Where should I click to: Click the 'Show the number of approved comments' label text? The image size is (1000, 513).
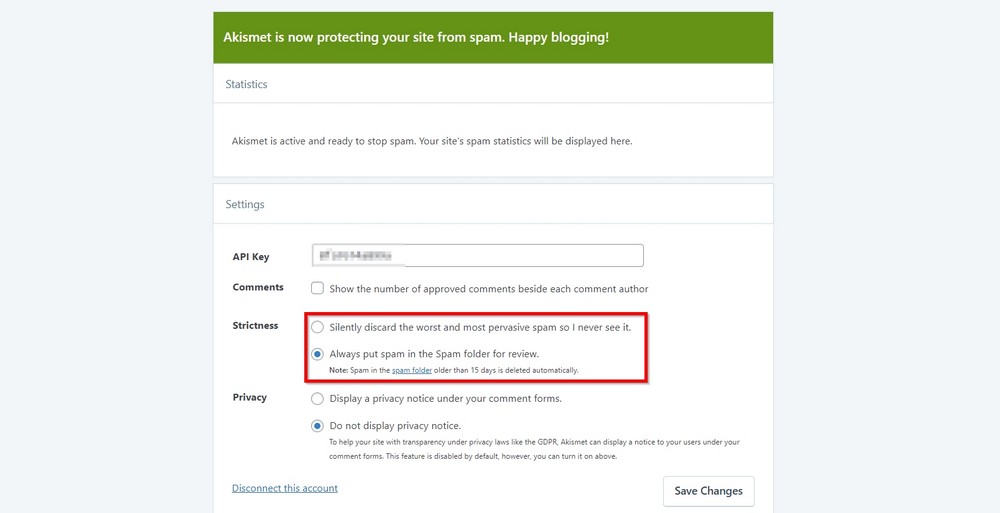[x=489, y=289]
